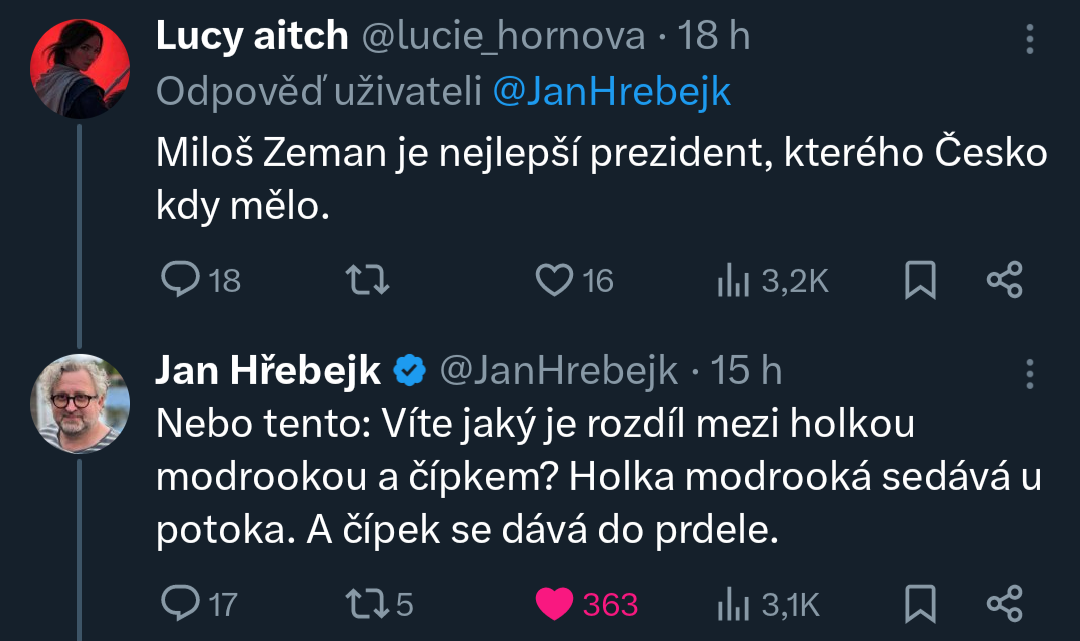Share Lucy aitch's tweet
The width and height of the screenshot is (1080, 641).
1005,280
